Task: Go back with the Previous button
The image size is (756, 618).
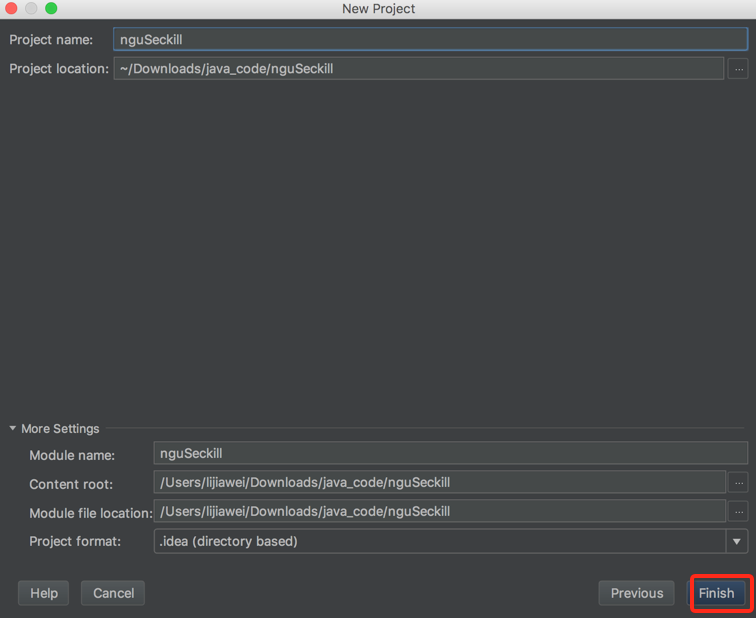Action: [636, 593]
